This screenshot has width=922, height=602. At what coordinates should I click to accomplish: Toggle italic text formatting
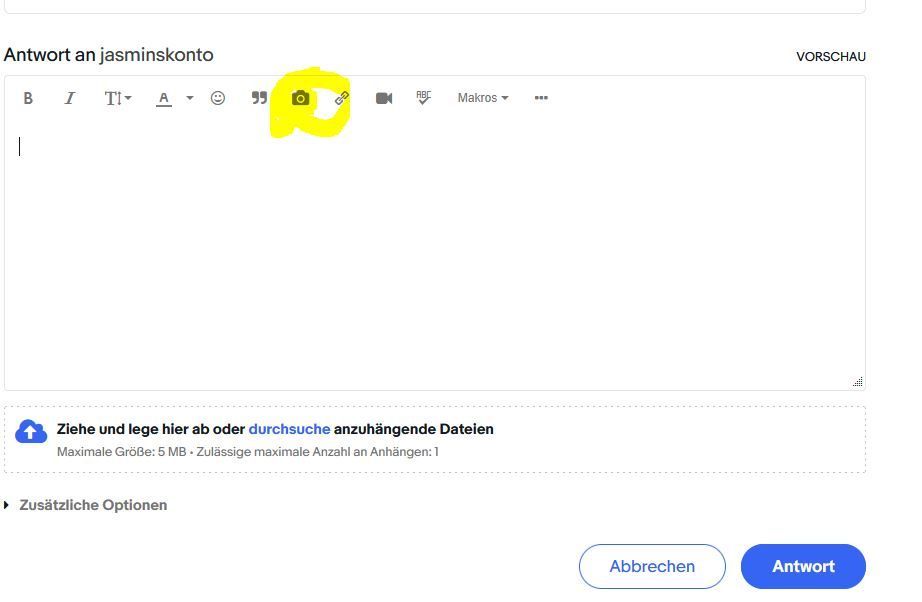[x=70, y=98]
